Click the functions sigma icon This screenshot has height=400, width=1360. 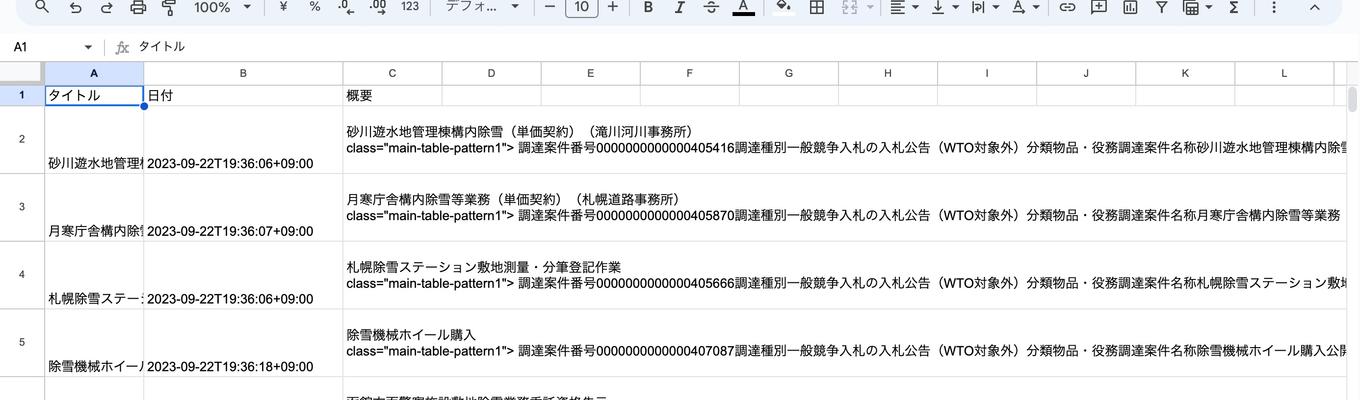[1234, 7]
